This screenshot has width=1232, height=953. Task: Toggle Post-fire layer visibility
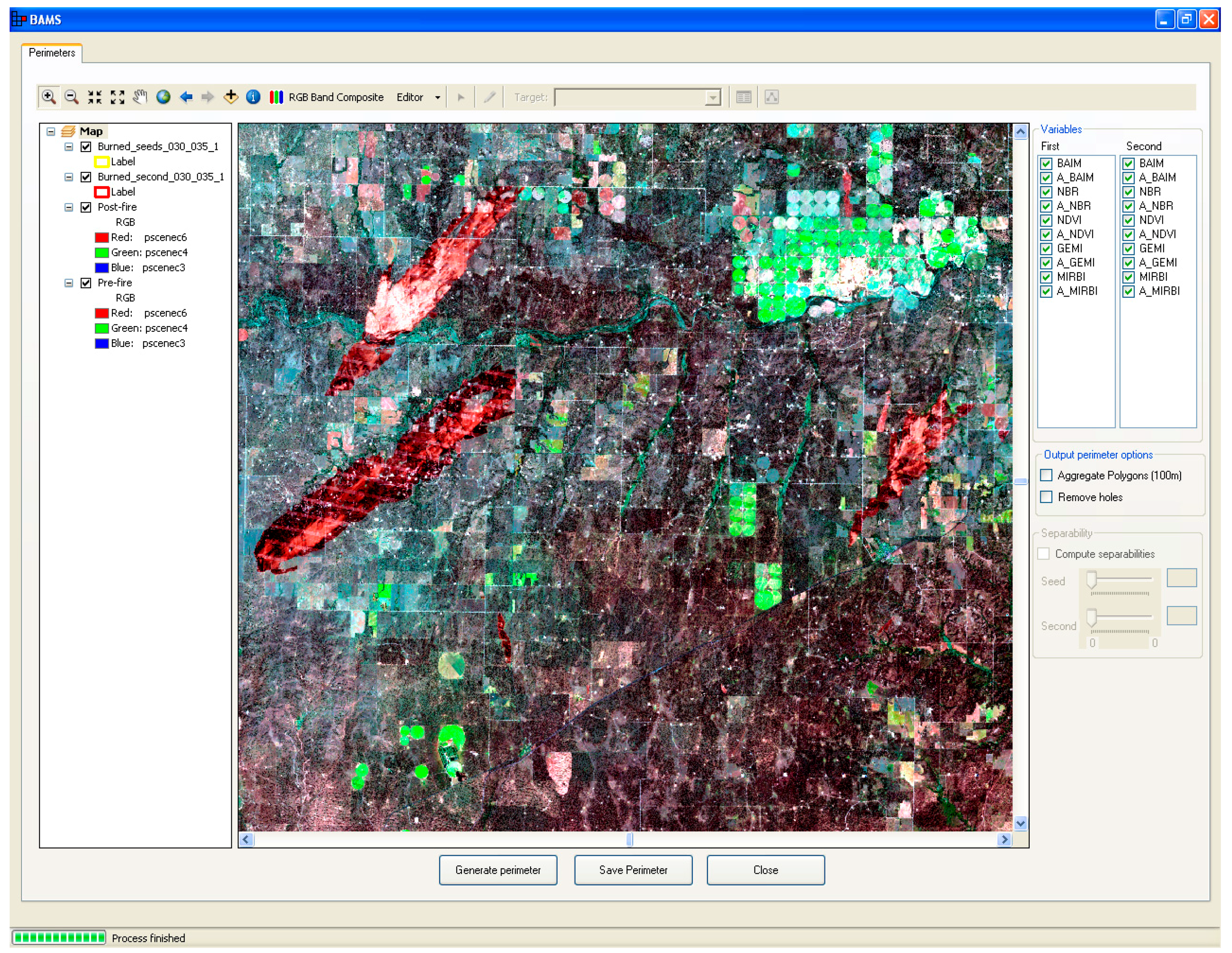86,208
